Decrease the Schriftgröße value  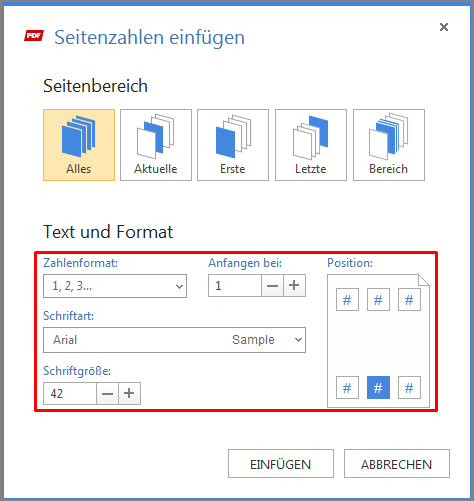107,394
